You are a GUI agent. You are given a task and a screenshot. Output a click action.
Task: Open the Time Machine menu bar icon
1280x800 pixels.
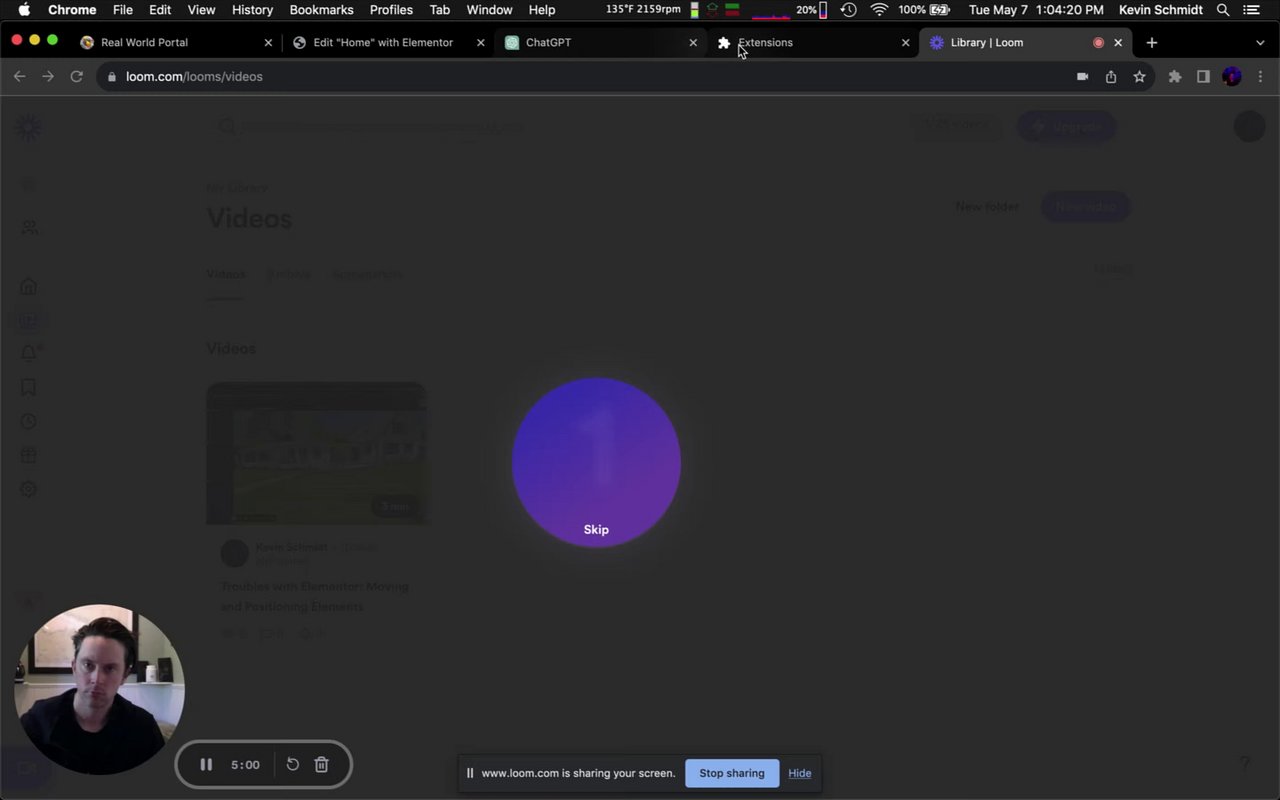[x=848, y=10]
